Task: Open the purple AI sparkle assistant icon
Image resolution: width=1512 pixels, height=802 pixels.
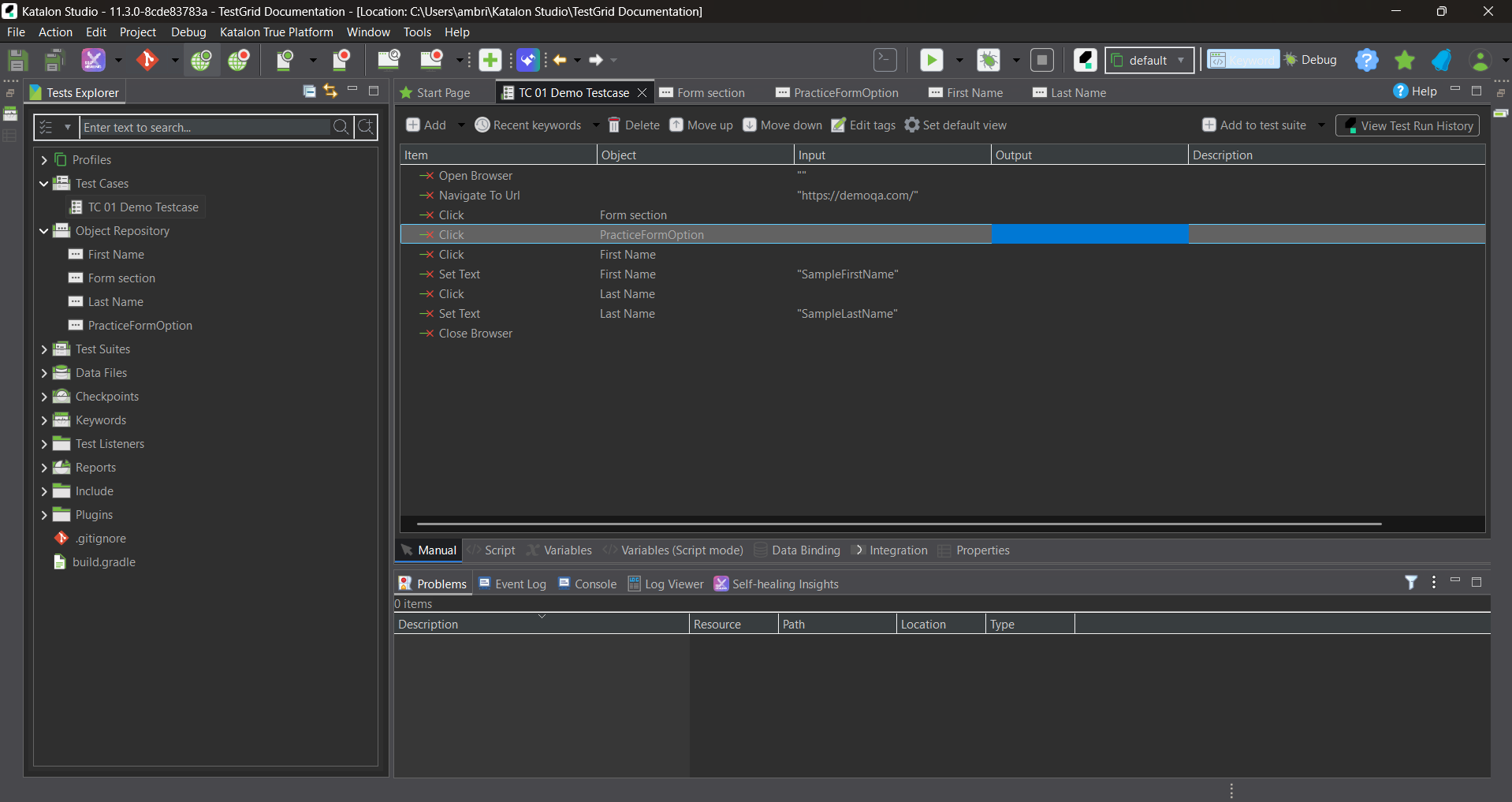Action: point(528,60)
